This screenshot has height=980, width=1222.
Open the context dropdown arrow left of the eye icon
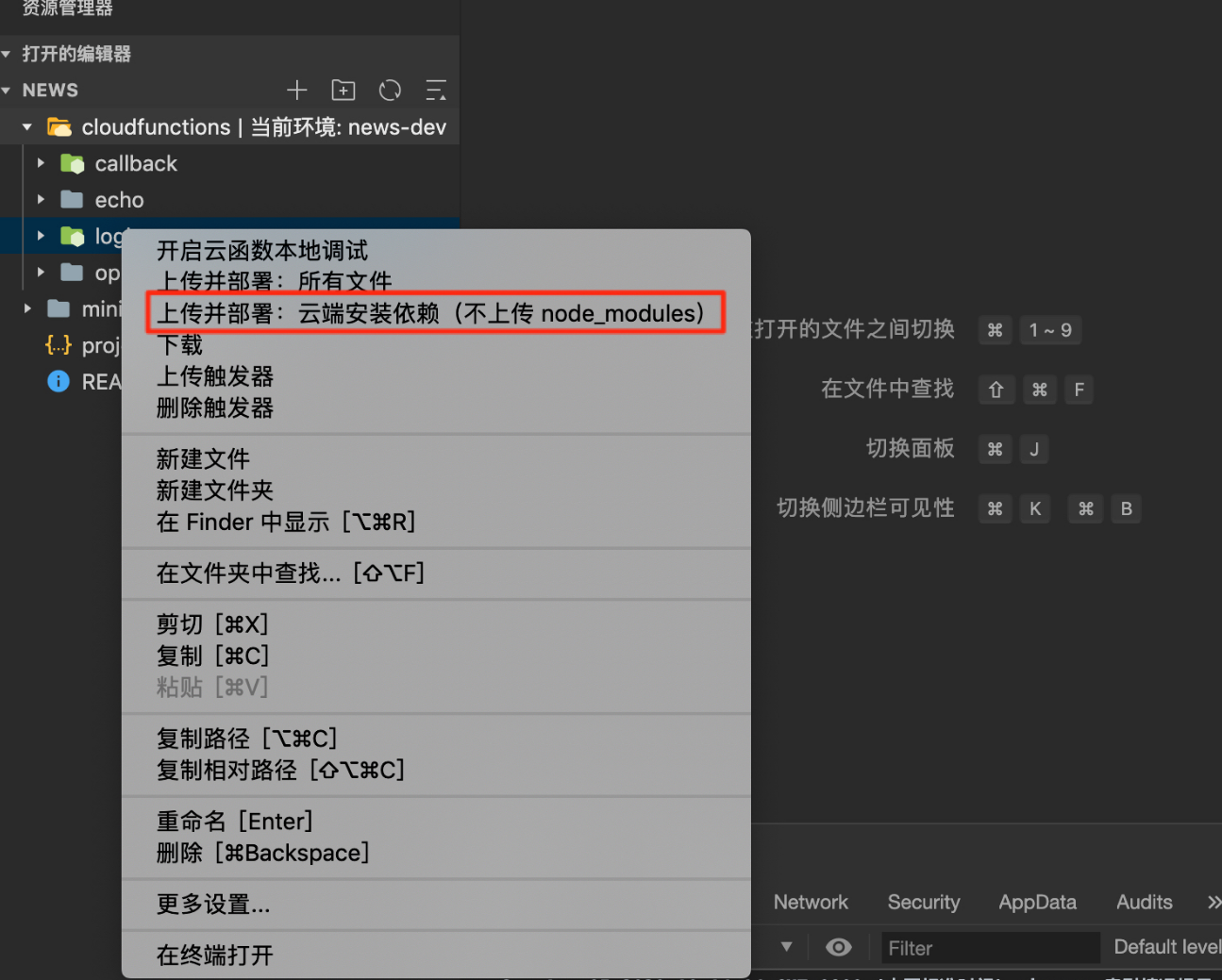(787, 947)
